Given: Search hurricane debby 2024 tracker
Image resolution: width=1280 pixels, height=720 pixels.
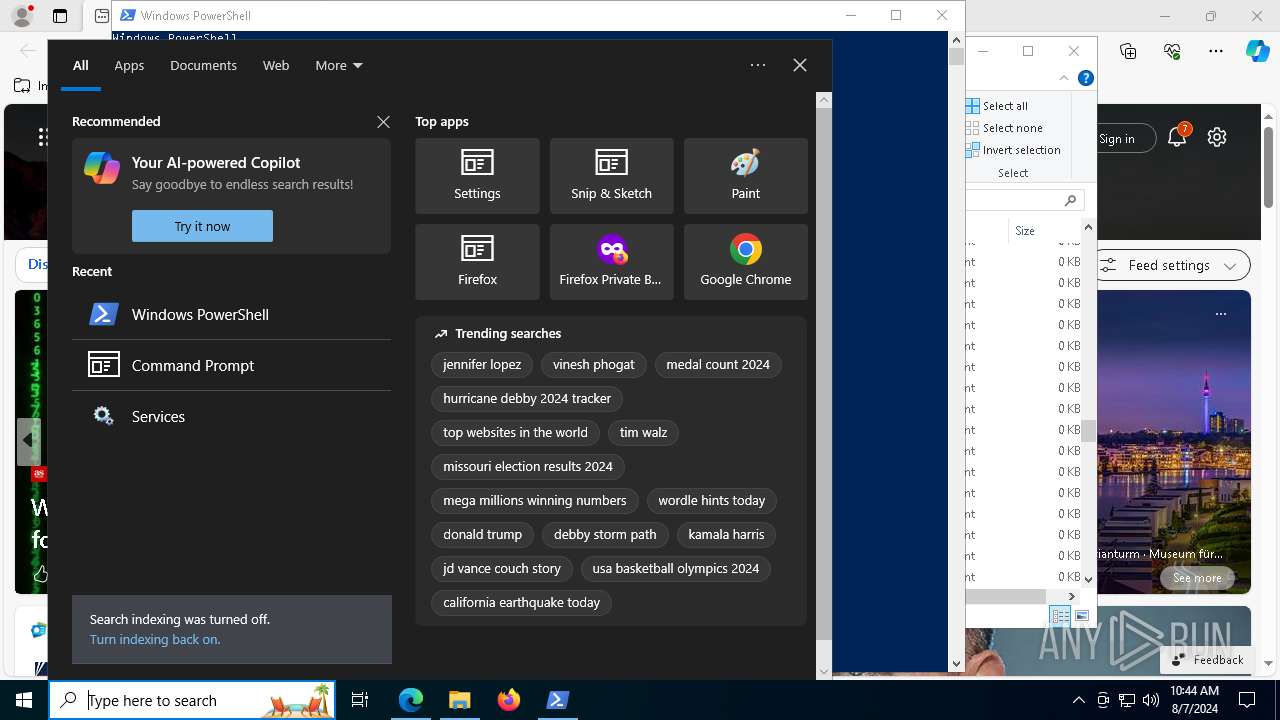Looking at the screenshot, I should point(527,399).
